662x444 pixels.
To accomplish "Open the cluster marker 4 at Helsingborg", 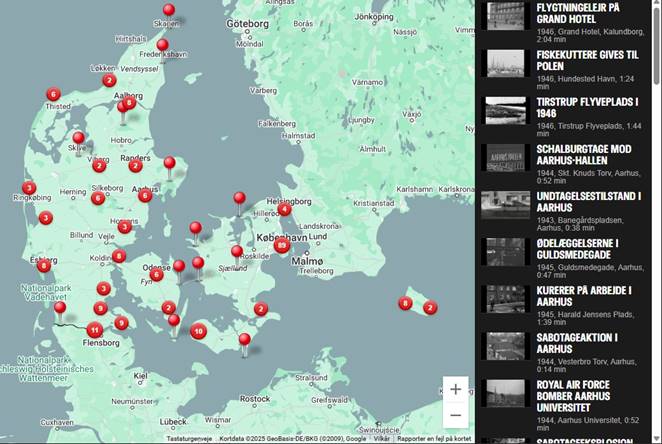I will 285,209.
